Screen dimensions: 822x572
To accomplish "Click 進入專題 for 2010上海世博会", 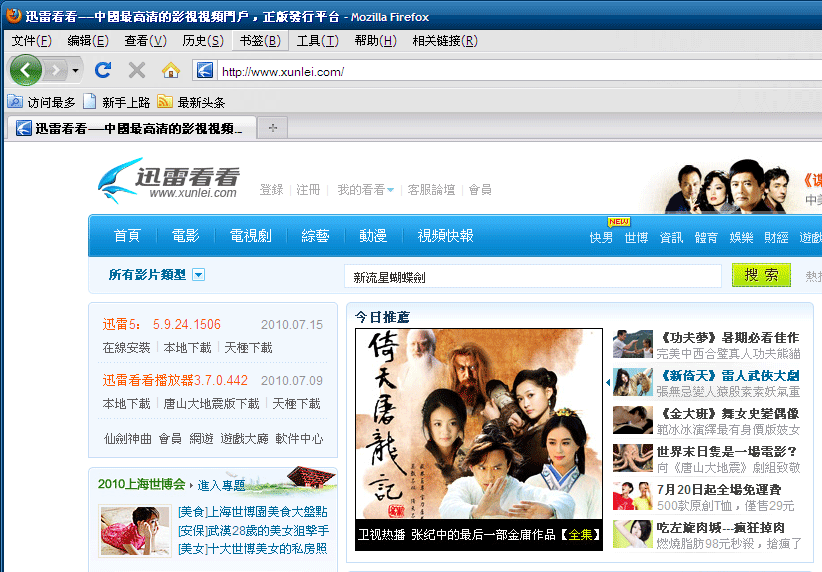I will tap(221, 485).
